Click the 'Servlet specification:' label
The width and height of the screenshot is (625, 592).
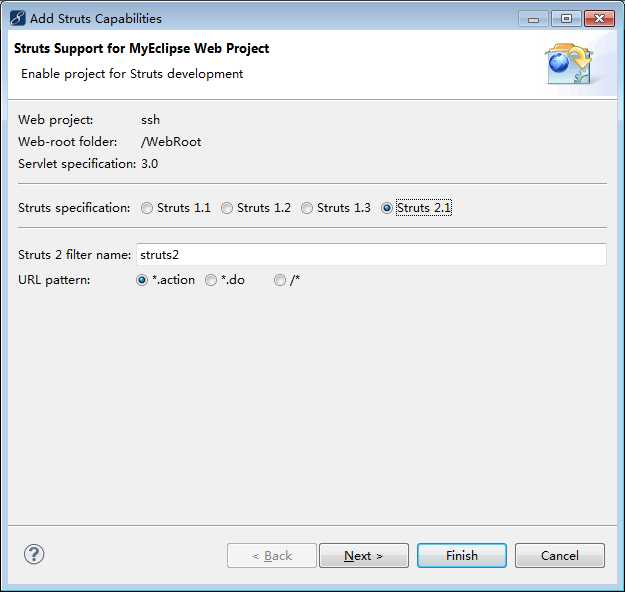(77, 164)
